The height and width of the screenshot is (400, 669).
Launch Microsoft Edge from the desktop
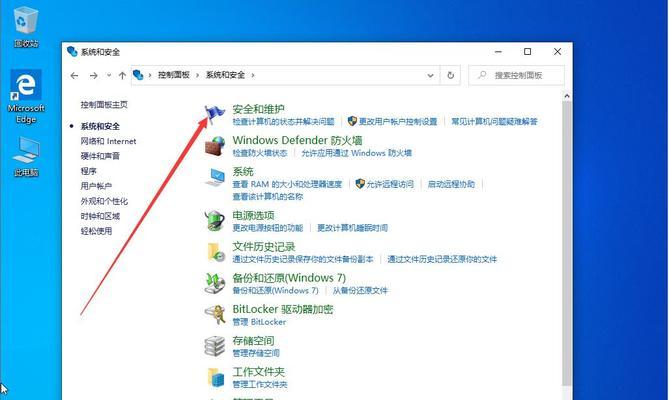26,97
